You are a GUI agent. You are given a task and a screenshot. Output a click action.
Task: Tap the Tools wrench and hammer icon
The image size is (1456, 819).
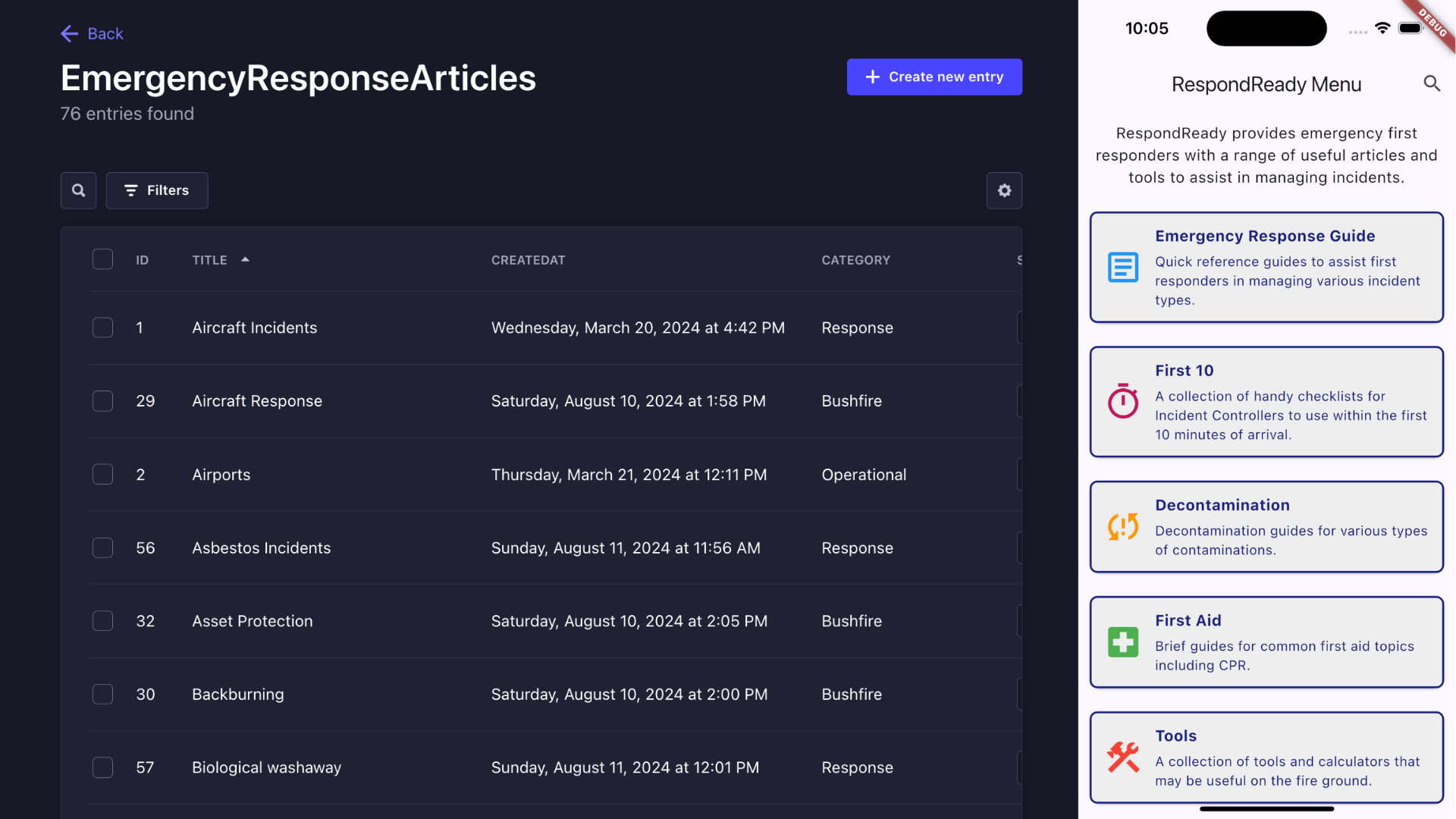coord(1122,757)
